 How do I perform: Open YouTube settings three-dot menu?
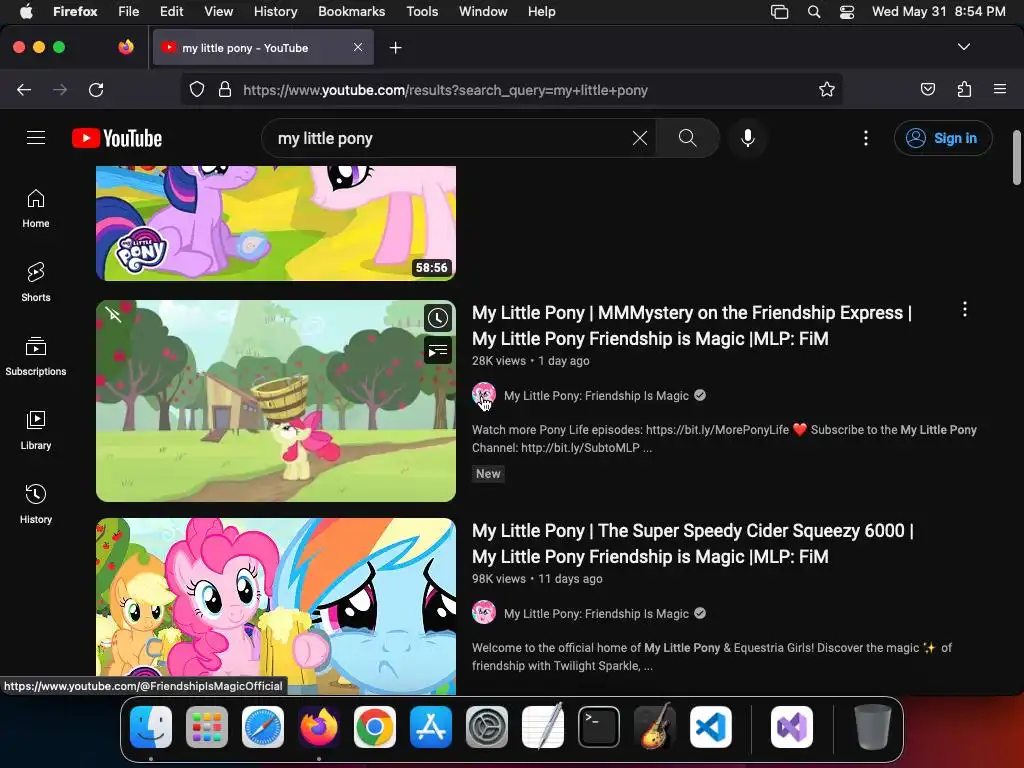point(865,138)
